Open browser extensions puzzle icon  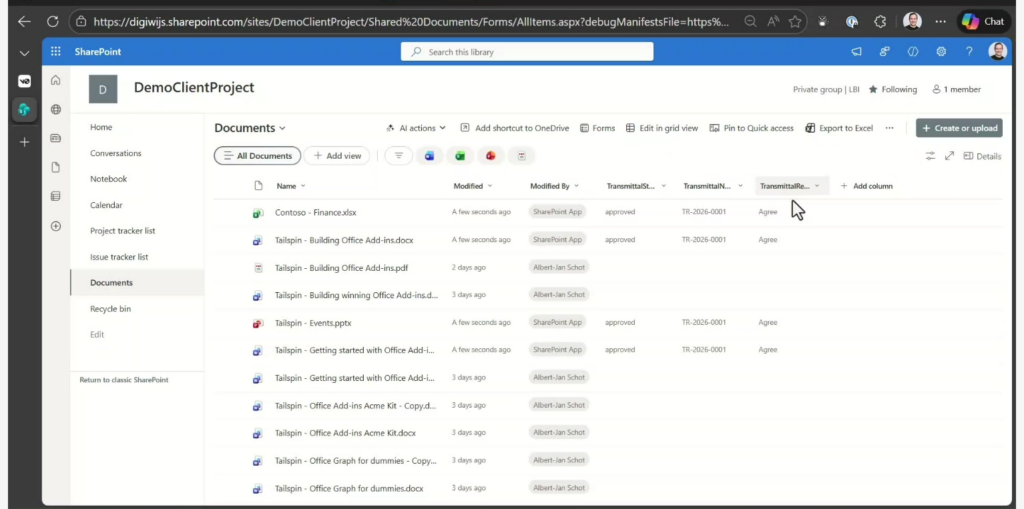coord(880,22)
